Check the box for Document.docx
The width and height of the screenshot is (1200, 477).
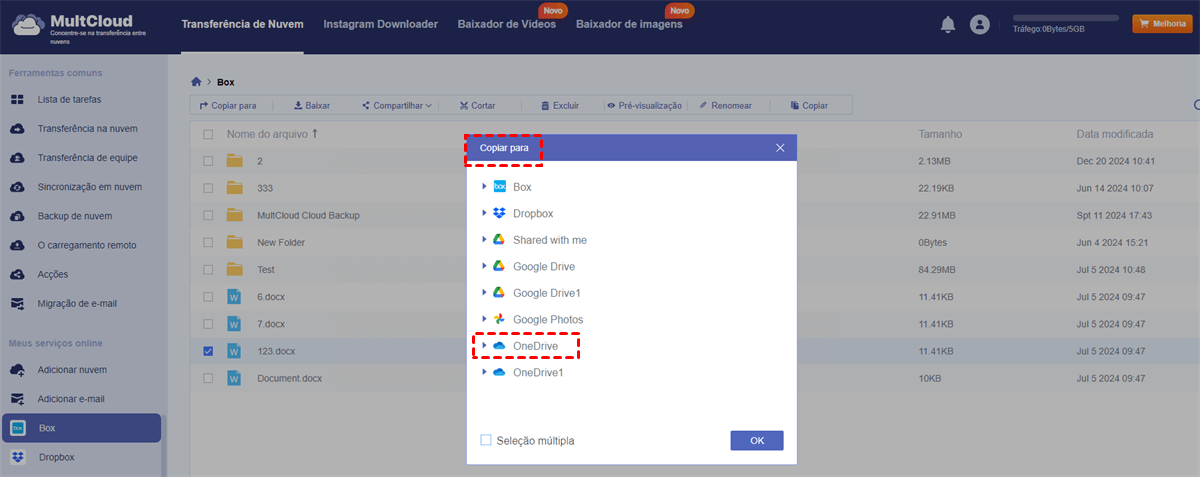coord(208,379)
